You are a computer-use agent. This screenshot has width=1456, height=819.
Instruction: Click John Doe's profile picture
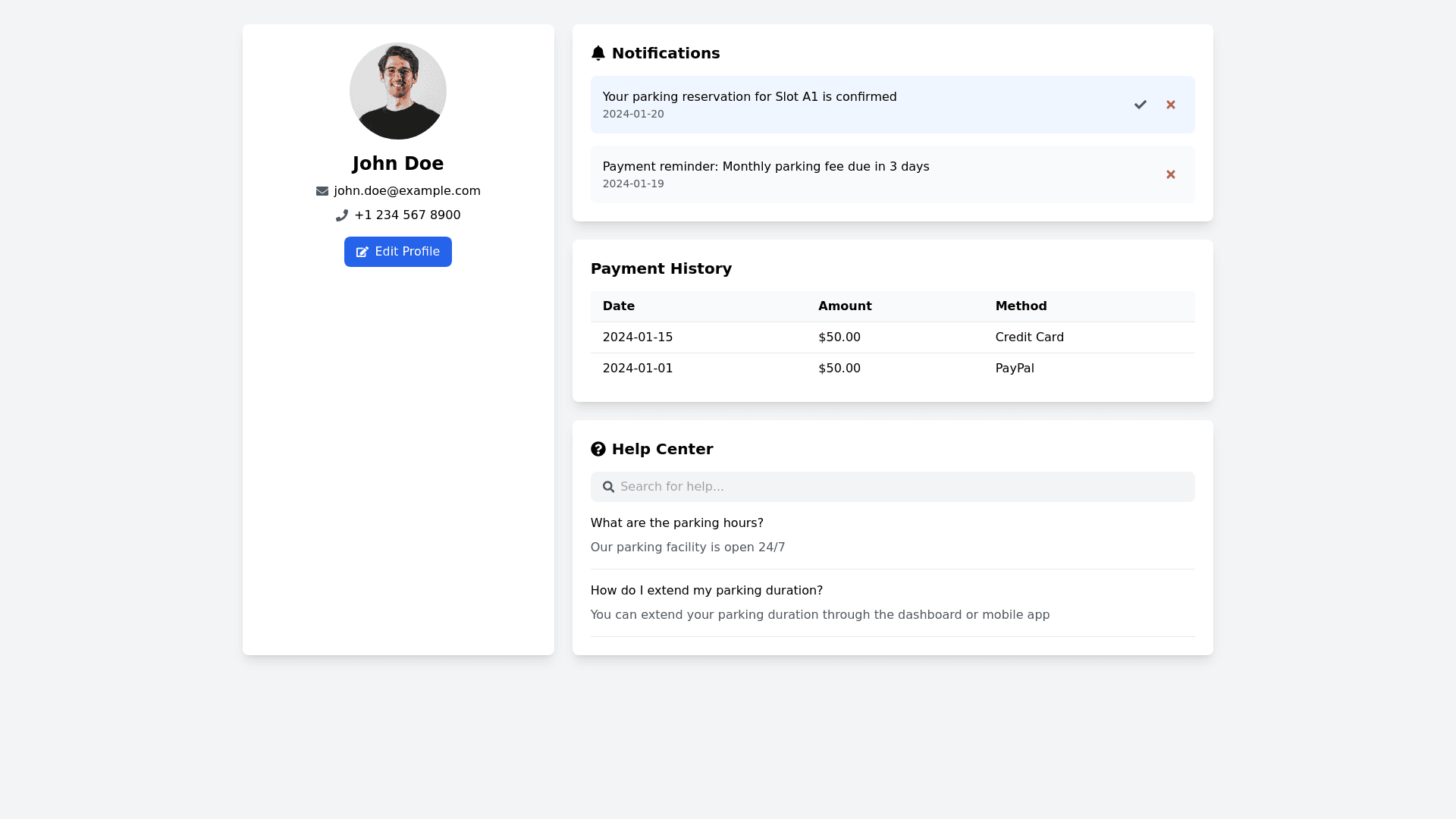coord(397,91)
